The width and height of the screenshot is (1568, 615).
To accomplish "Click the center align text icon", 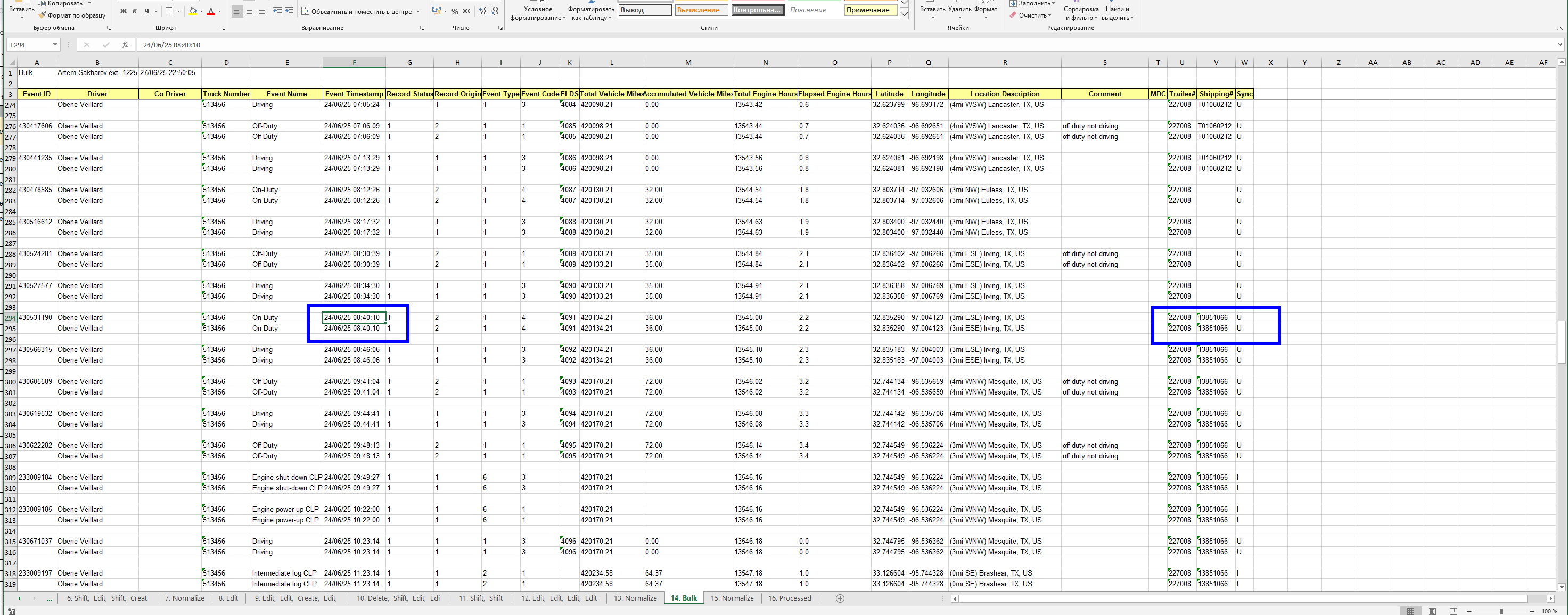I will coord(249,12).
